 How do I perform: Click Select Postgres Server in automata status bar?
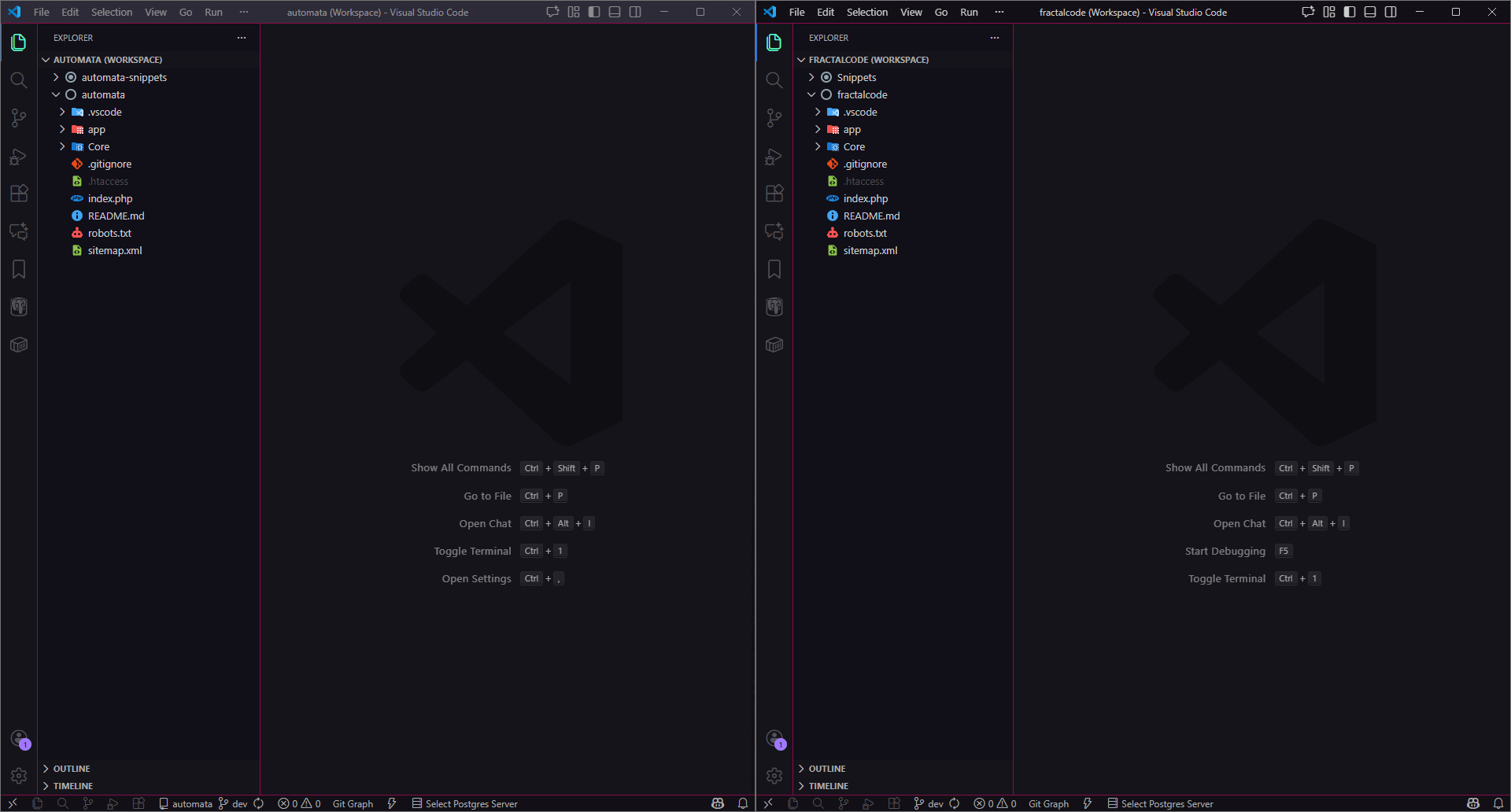click(465, 803)
